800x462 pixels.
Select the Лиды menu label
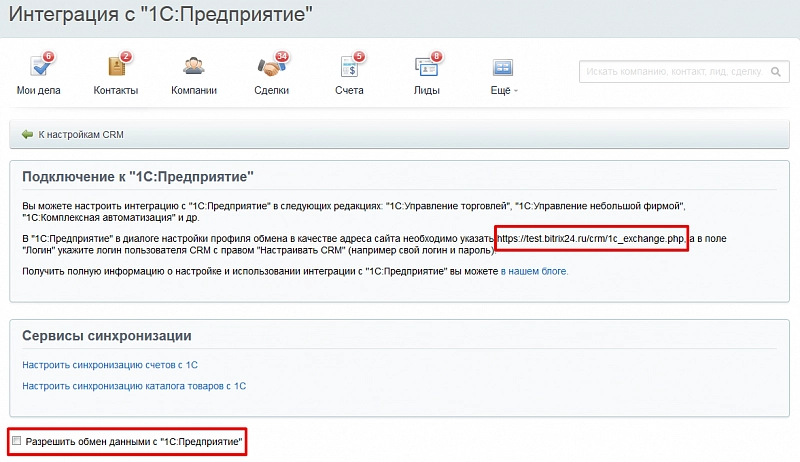coord(427,90)
